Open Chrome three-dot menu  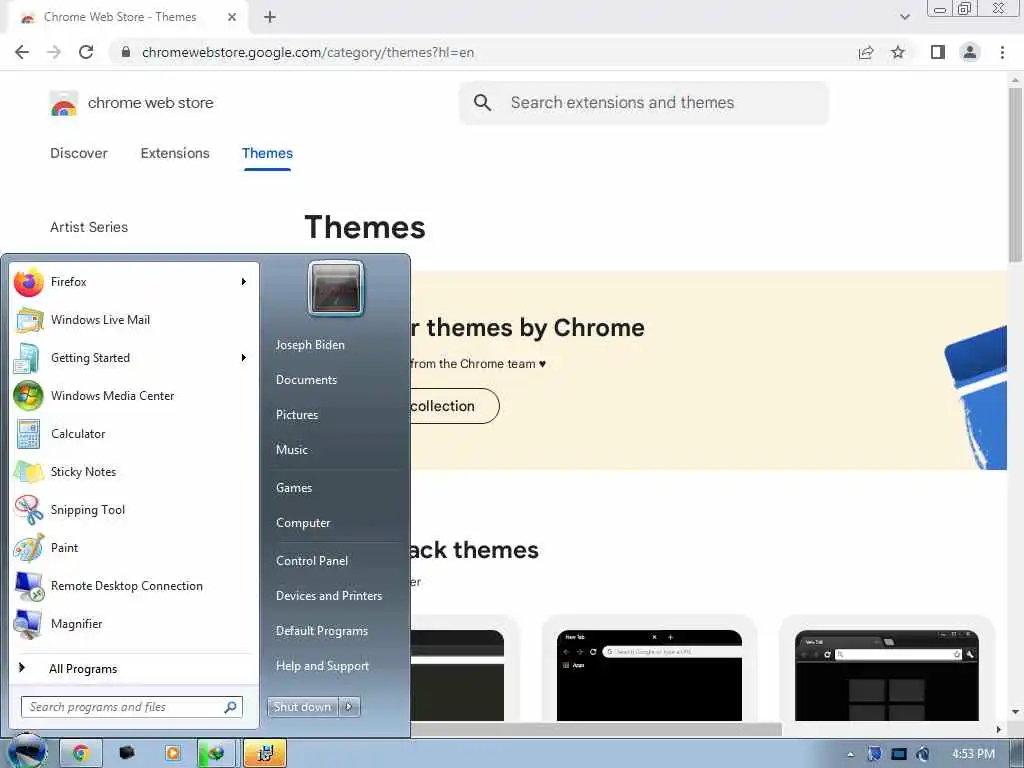pos(1002,52)
